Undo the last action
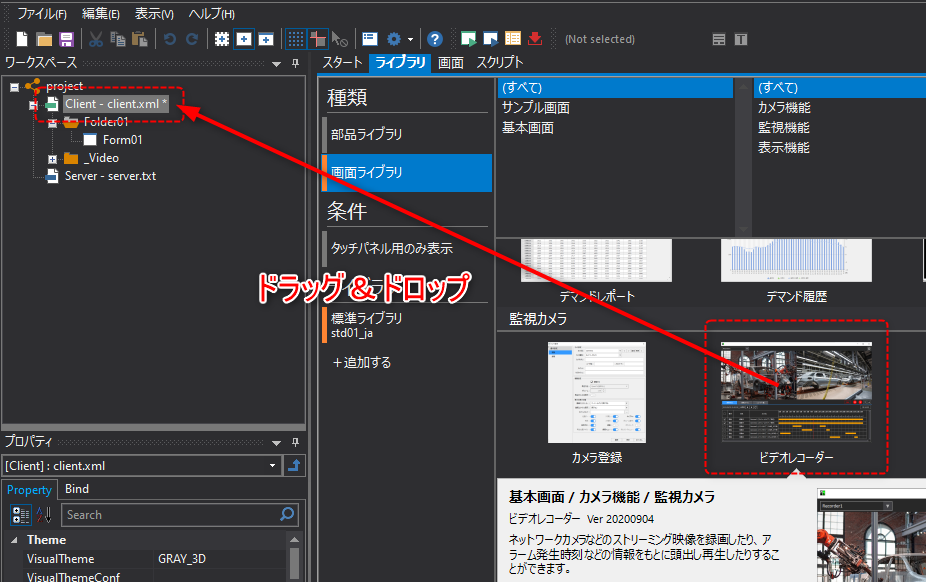 click(x=171, y=38)
